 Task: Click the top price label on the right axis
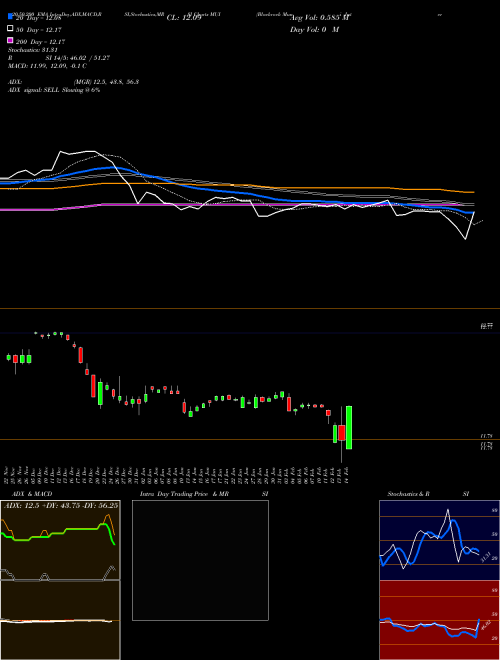tap(487, 326)
